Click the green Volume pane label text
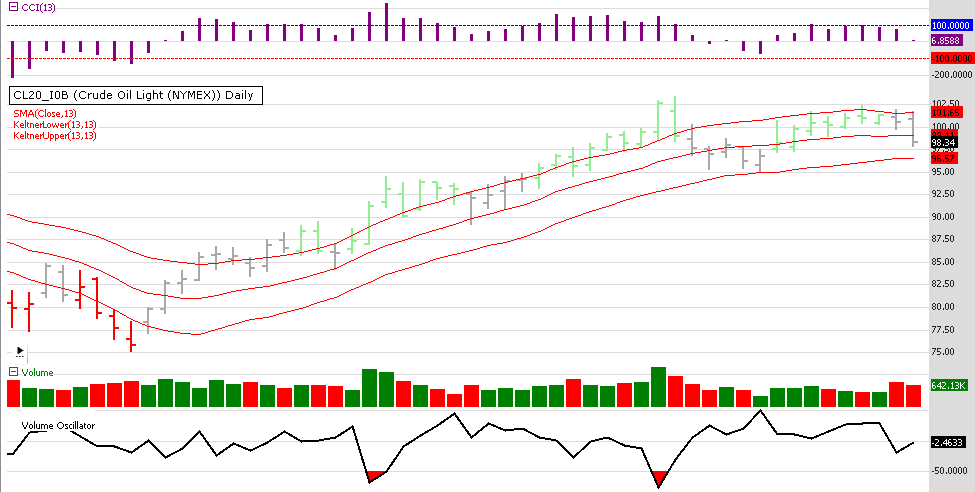 point(38,372)
